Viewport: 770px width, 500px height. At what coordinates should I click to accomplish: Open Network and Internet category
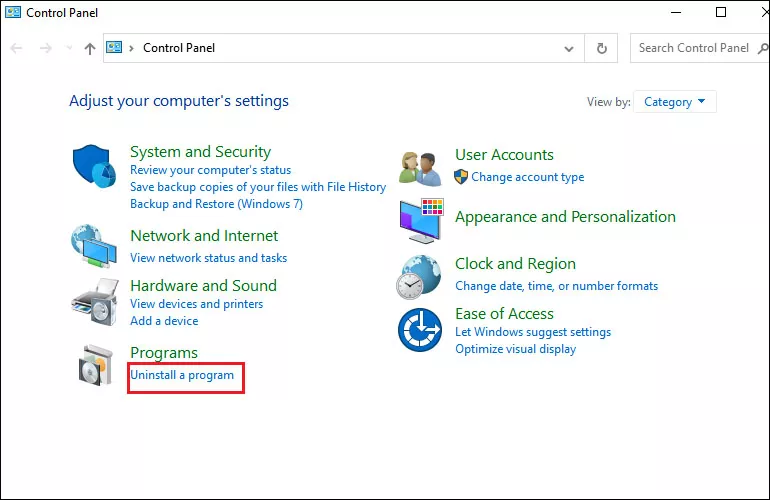[x=204, y=236]
